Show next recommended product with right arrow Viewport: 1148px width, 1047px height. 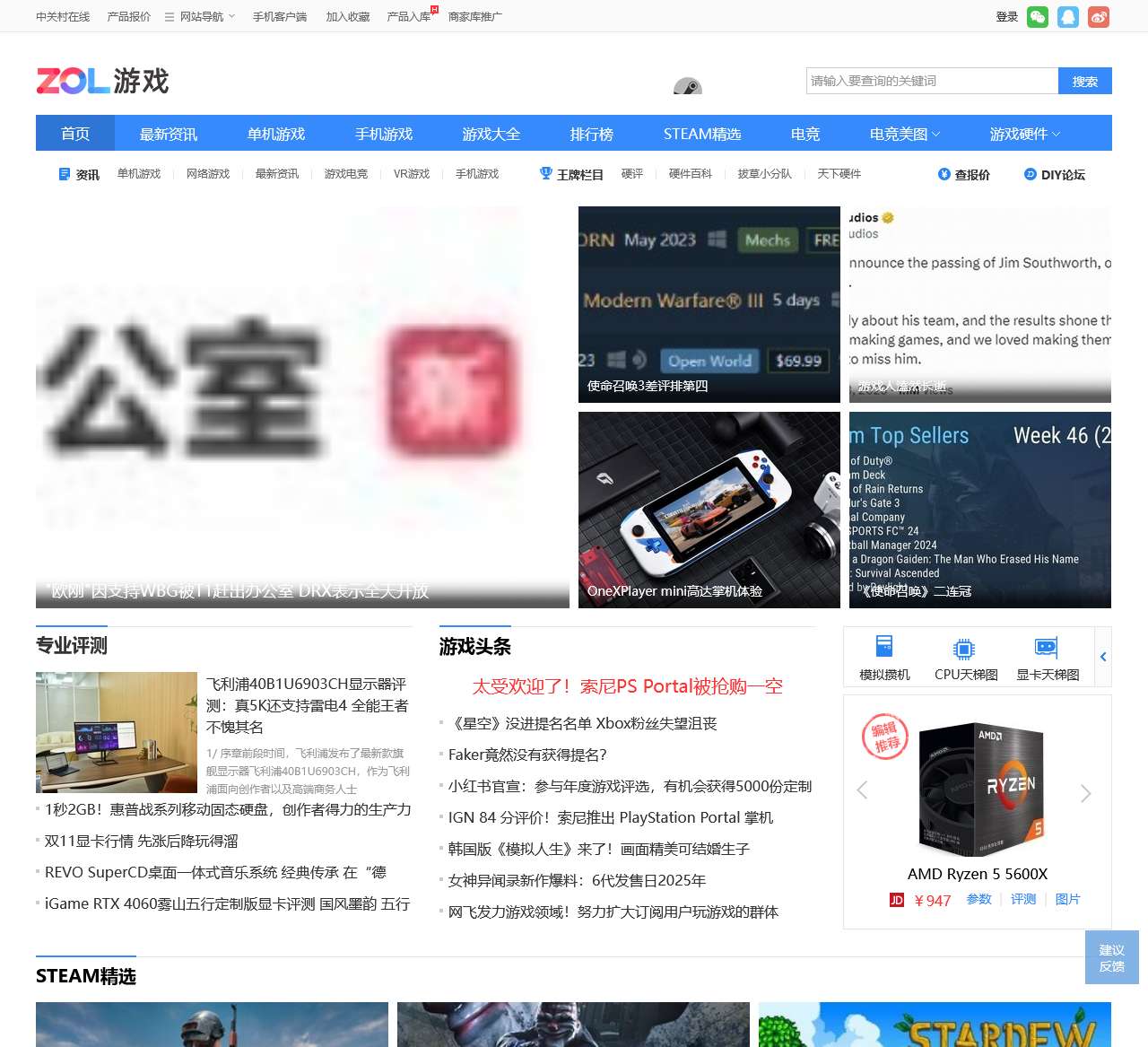click(x=1086, y=793)
